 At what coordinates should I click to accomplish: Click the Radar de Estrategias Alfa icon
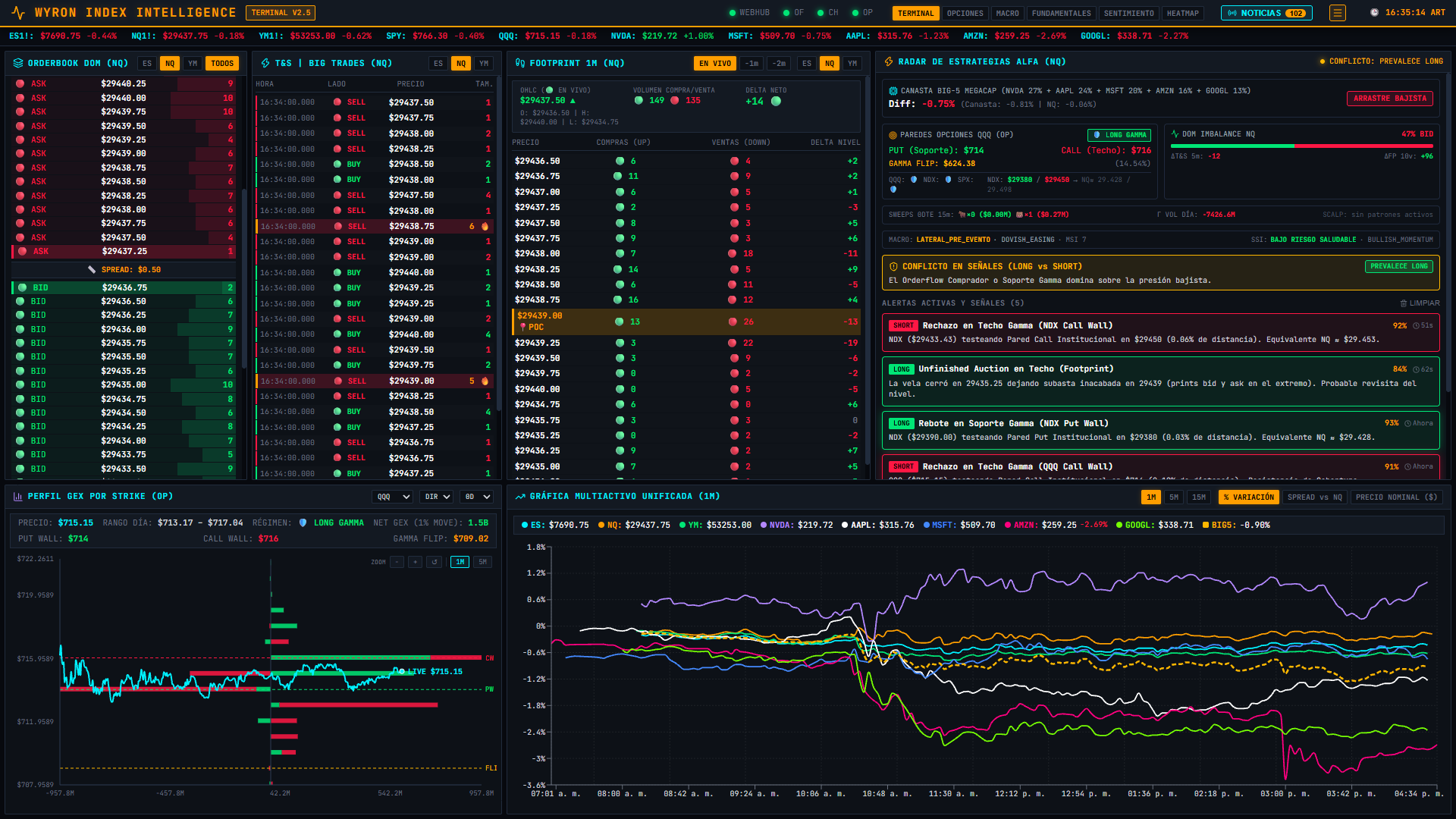point(889,62)
